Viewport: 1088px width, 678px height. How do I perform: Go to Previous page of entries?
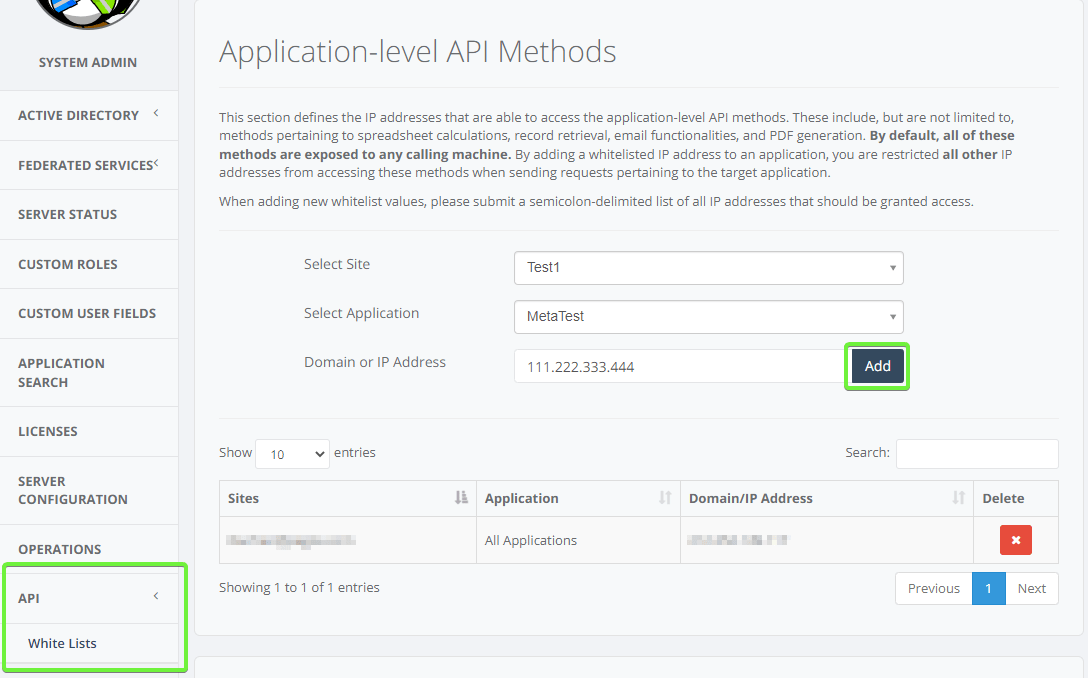pos(933,588)
